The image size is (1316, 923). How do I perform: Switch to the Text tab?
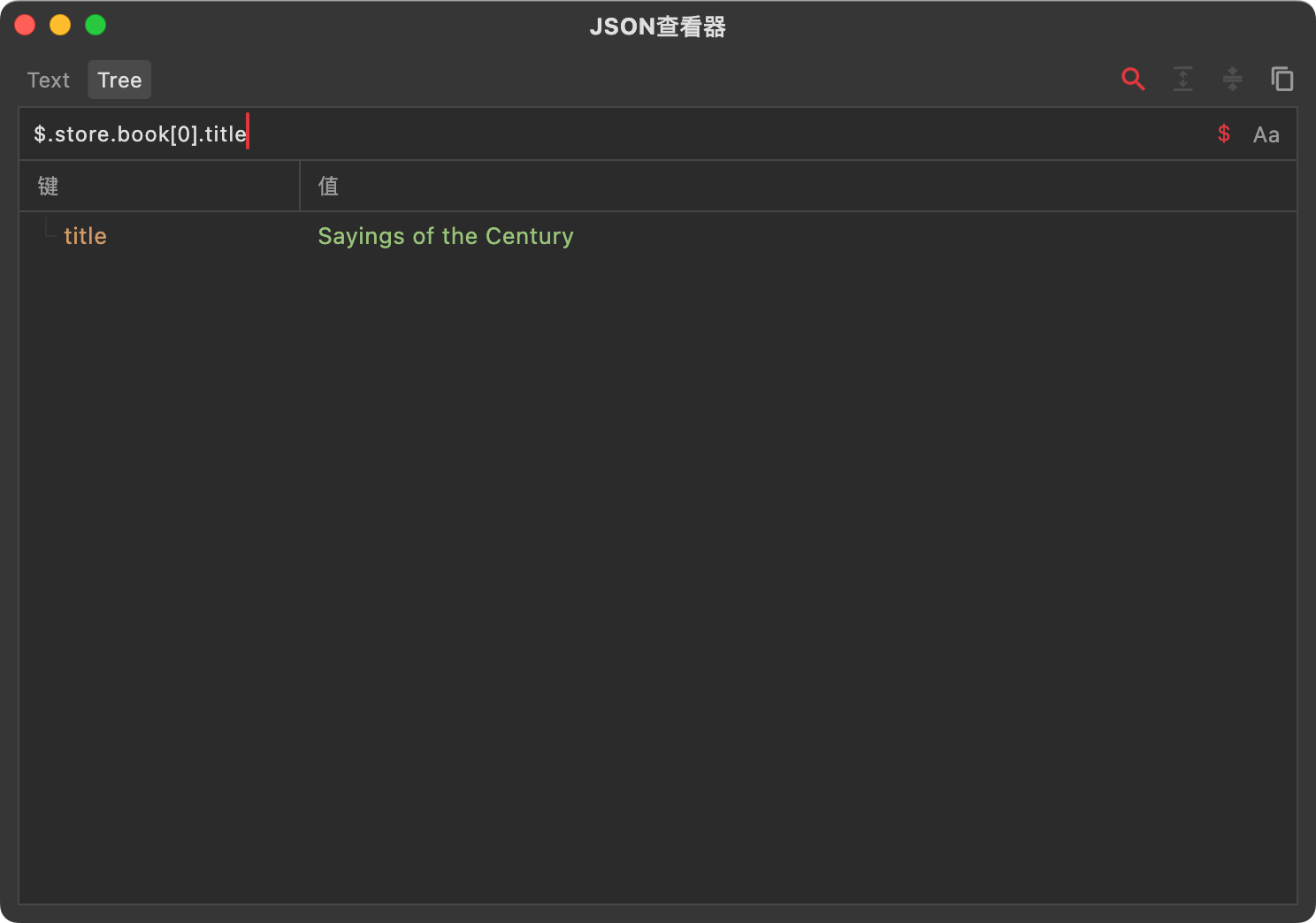(x=49, y=80)
